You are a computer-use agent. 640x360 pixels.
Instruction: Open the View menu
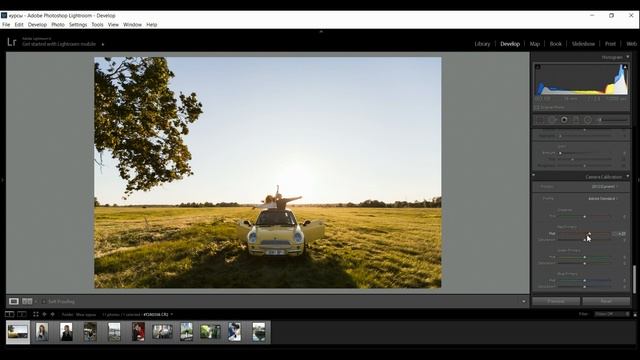click(x=113, y=24)
